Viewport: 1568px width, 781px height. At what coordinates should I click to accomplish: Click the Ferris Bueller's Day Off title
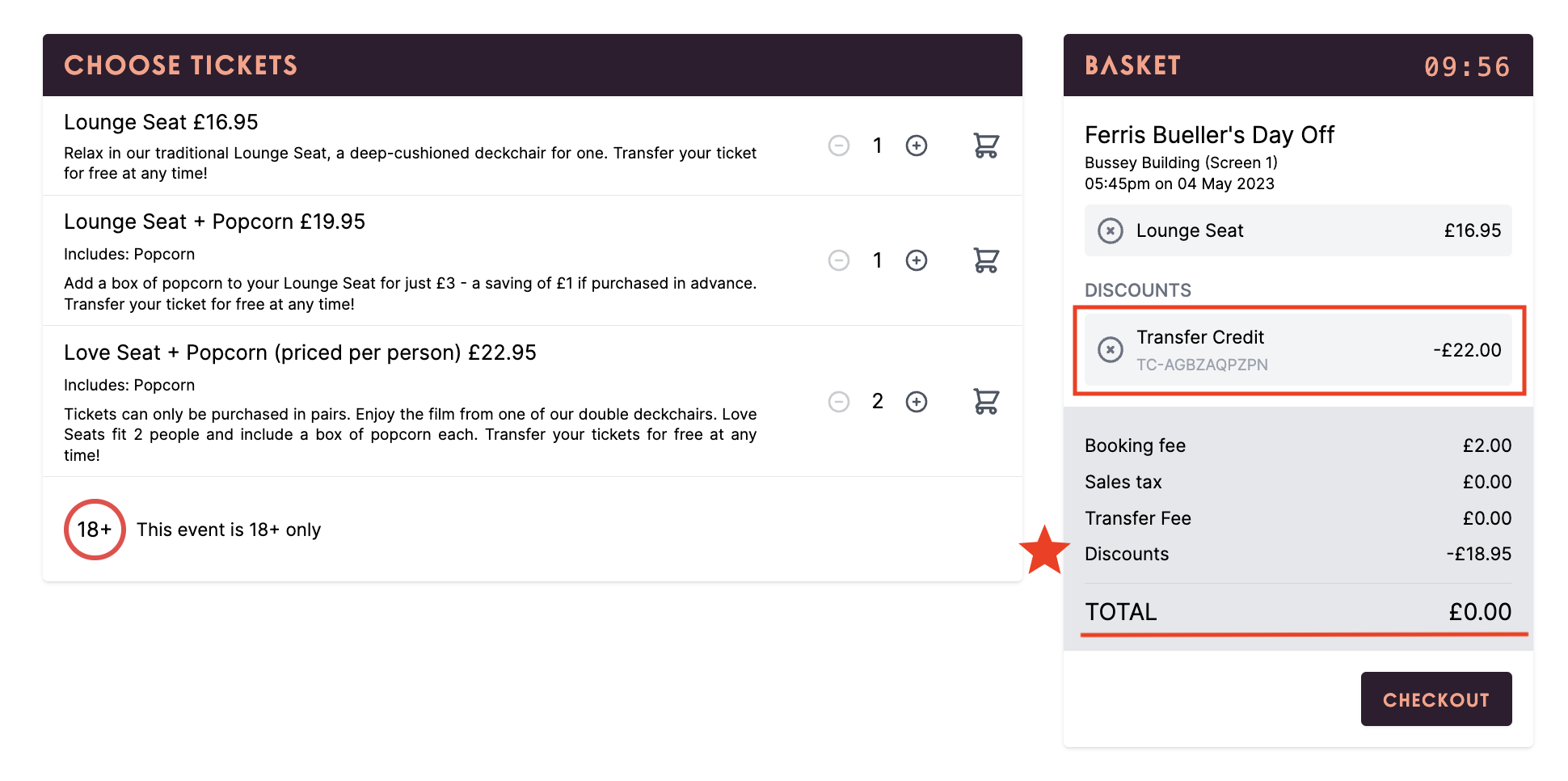(x=1209, y=135)
